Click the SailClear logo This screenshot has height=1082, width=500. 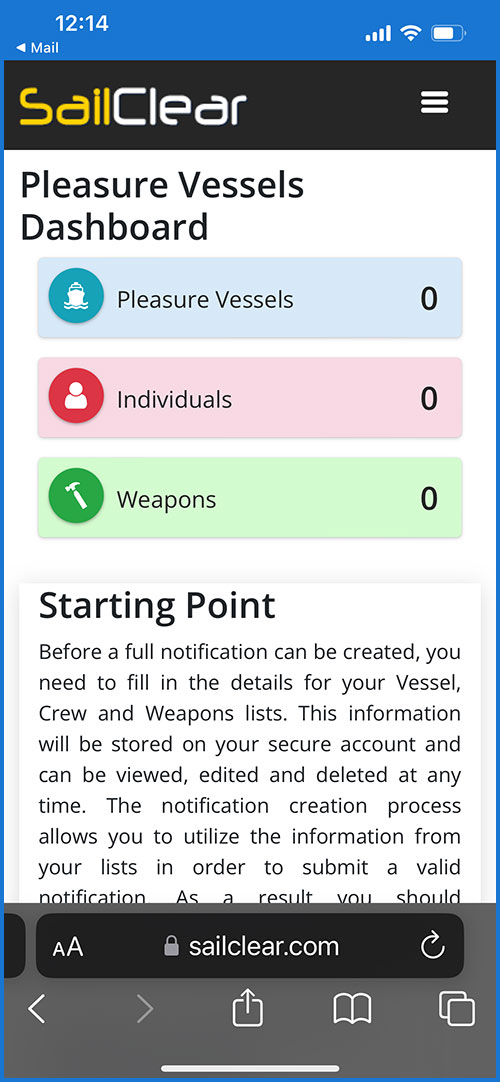[x=132, y=106]
